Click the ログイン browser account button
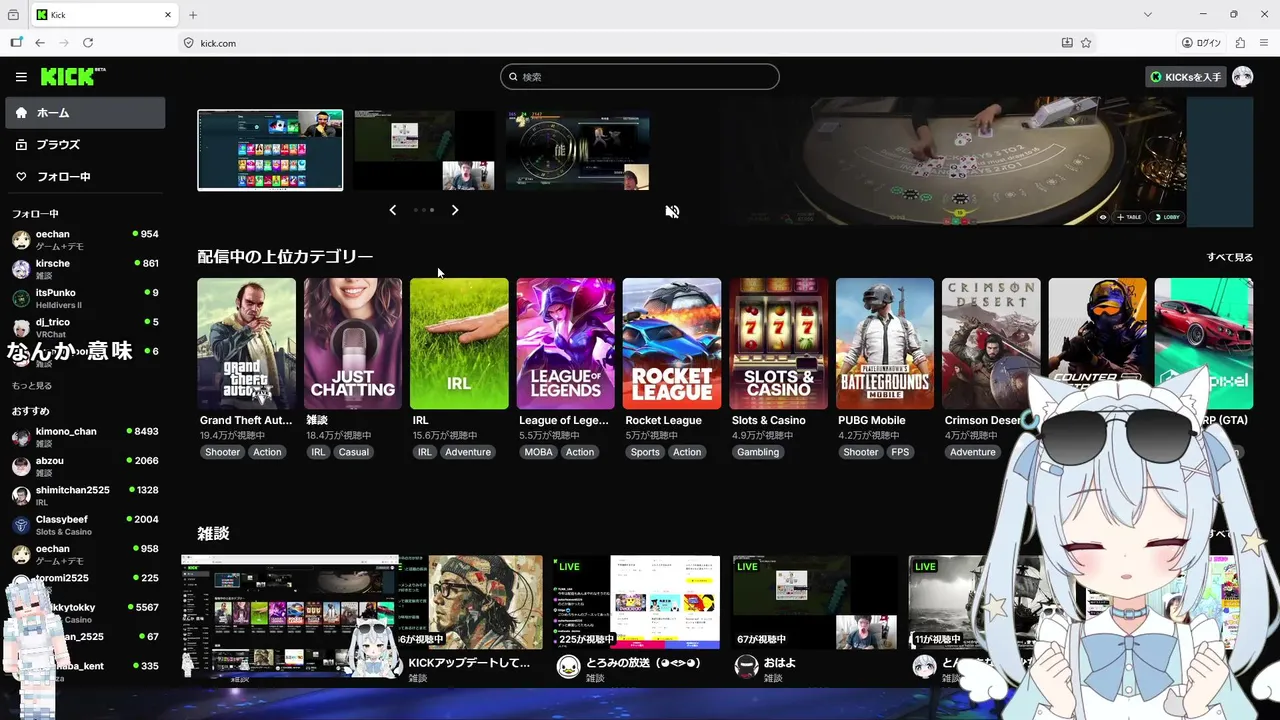This screenshot has width=1280, height=720. (x=1201, y=43)
